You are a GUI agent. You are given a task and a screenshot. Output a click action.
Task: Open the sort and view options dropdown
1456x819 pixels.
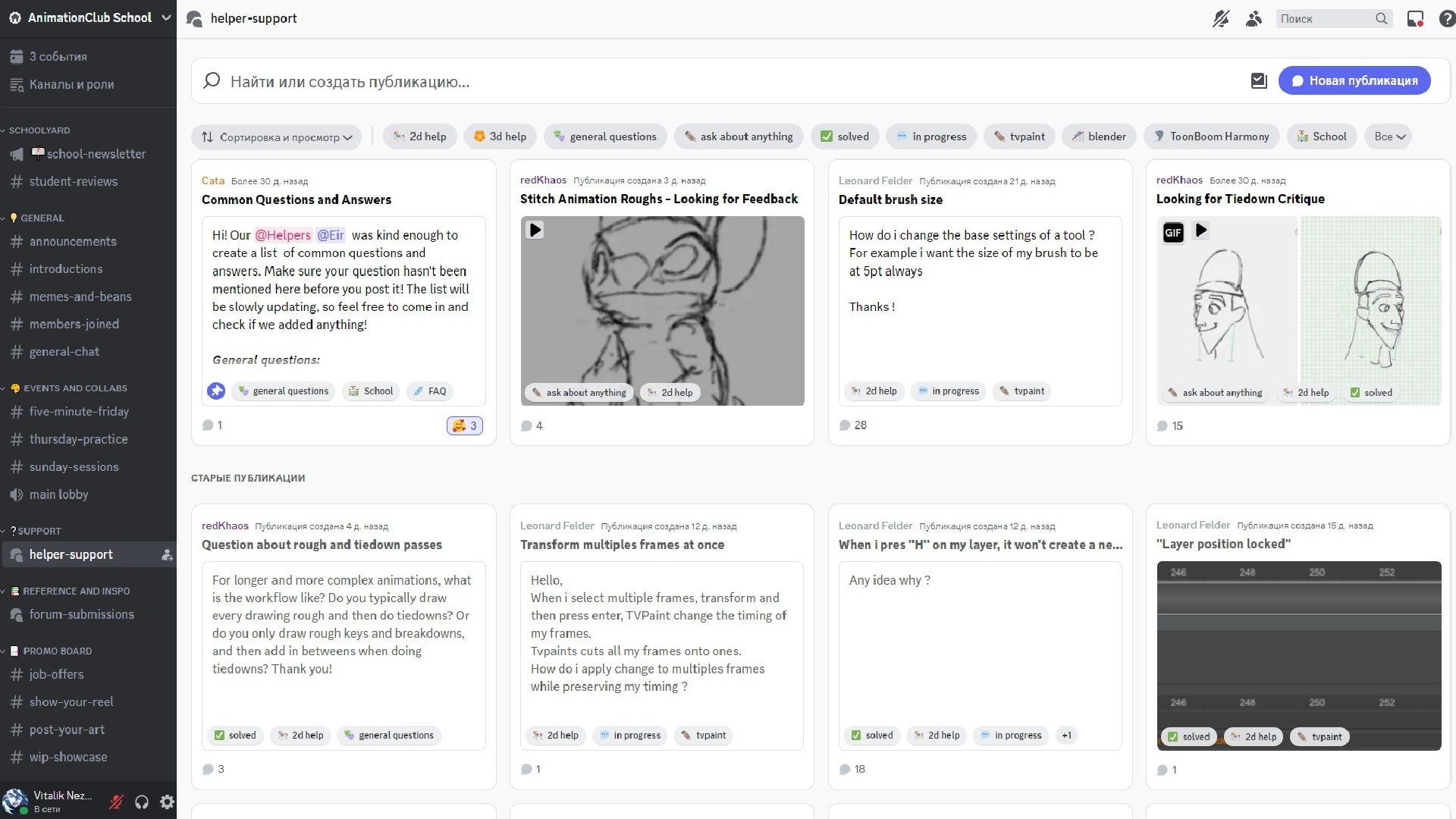click(x=277, y=137)
